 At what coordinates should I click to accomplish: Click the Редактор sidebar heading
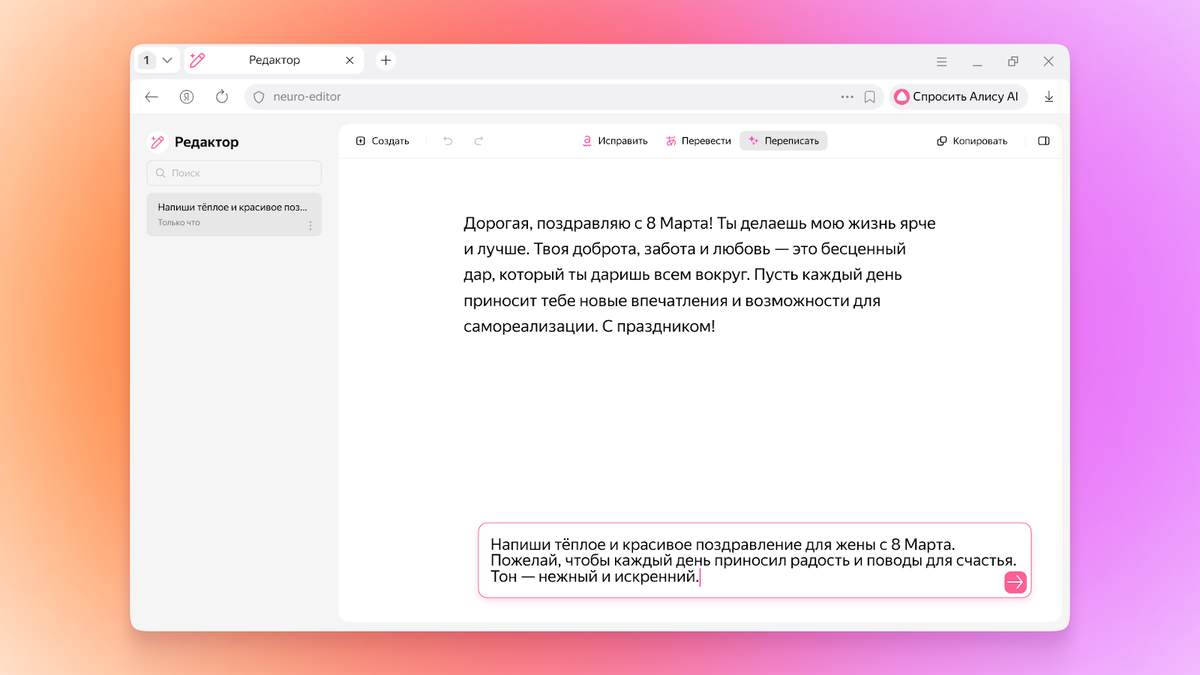point(207,142)
